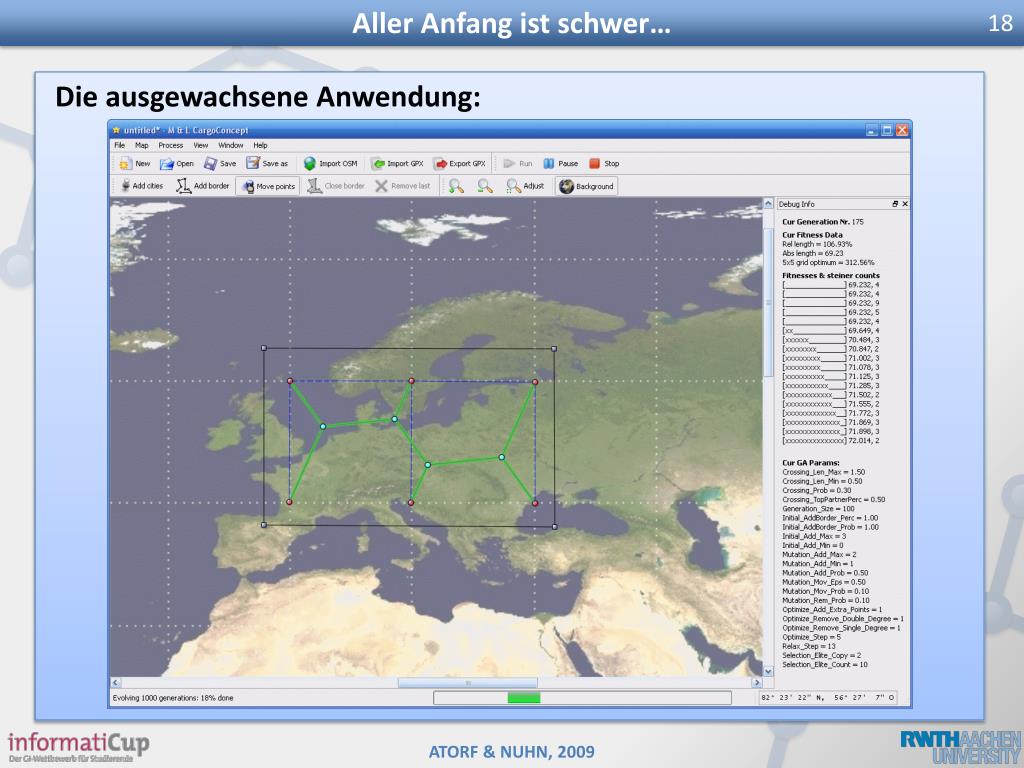
Task: Click the horizontal scrollbar right arrow
Action: [x=757, y=682]
